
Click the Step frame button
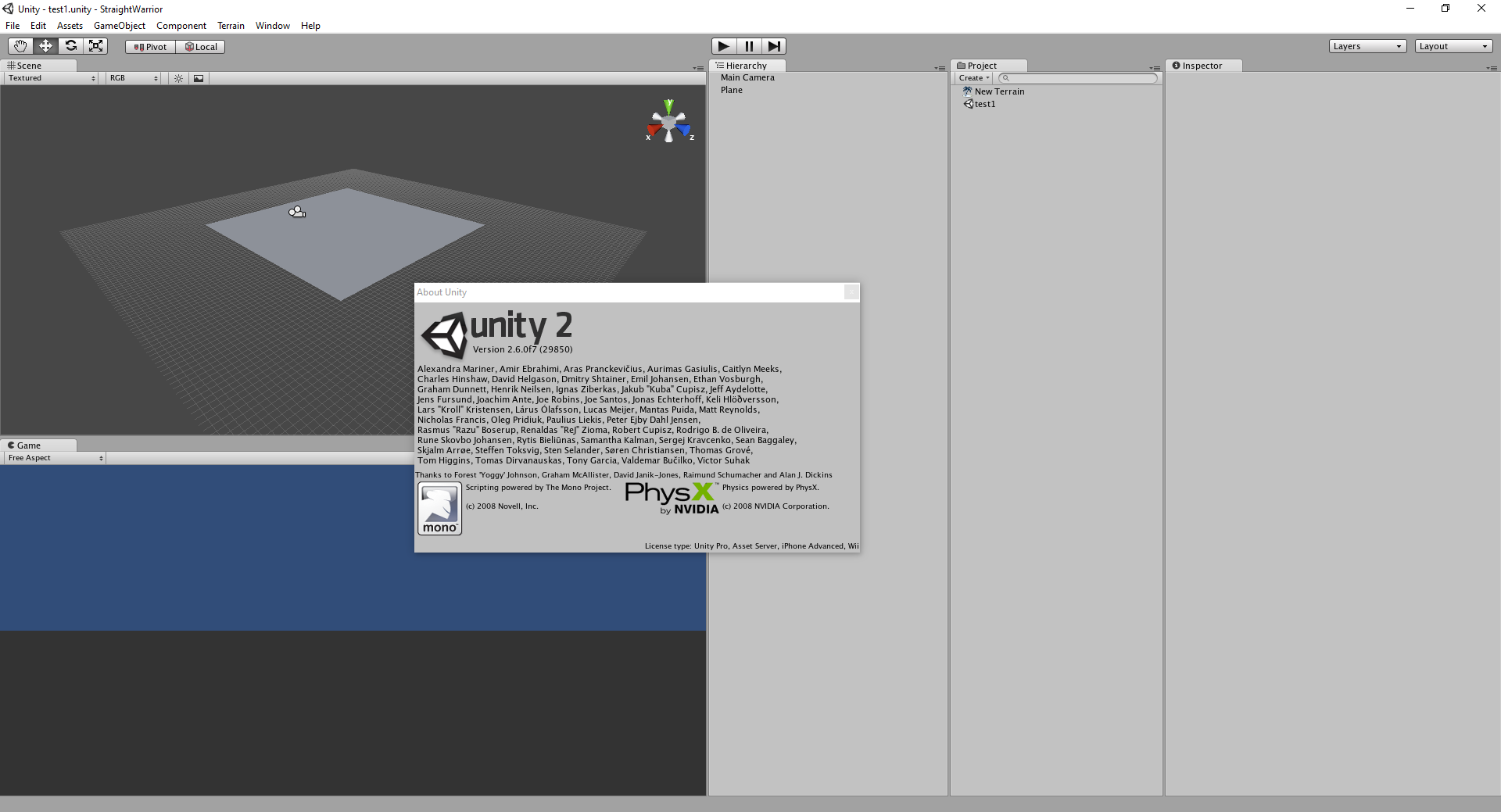[x=774, y=46]
